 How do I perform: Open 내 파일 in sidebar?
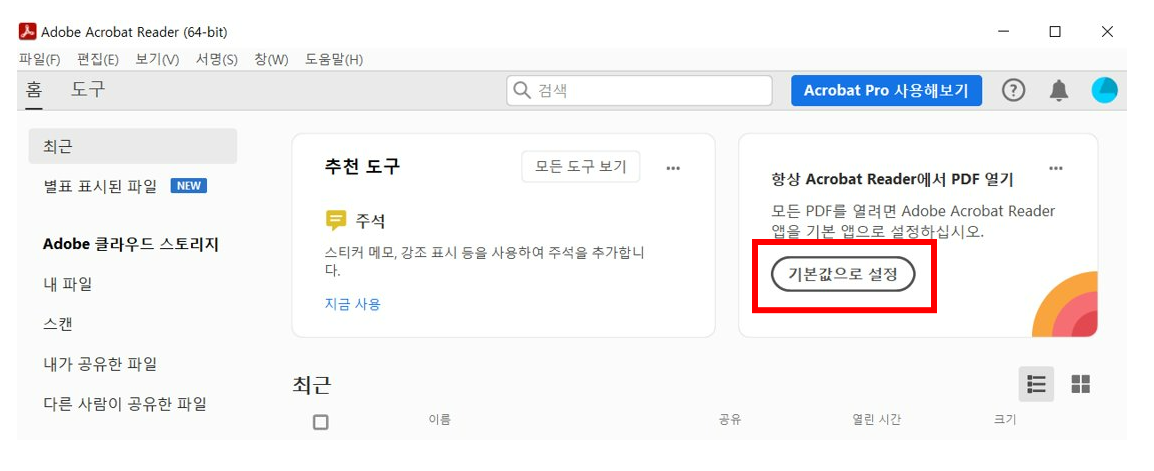click(x=68, y=284)
